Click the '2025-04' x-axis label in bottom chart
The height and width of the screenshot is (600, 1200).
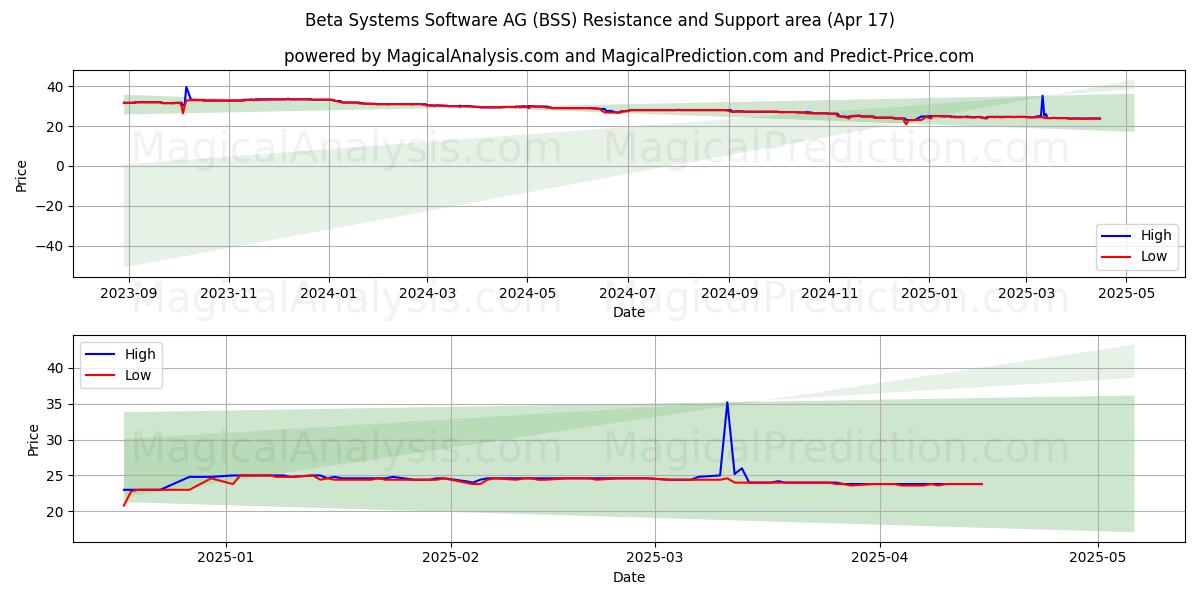[x=881, y=559]
